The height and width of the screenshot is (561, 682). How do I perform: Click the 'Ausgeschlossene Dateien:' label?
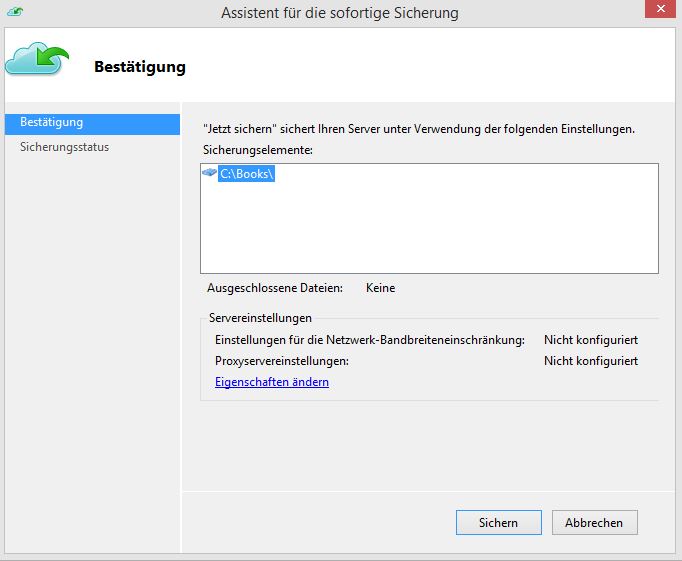point(275,288)
